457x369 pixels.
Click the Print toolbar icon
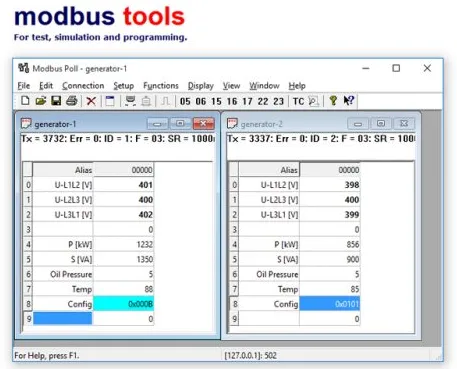pyautogui.click(x=72, y=101)
